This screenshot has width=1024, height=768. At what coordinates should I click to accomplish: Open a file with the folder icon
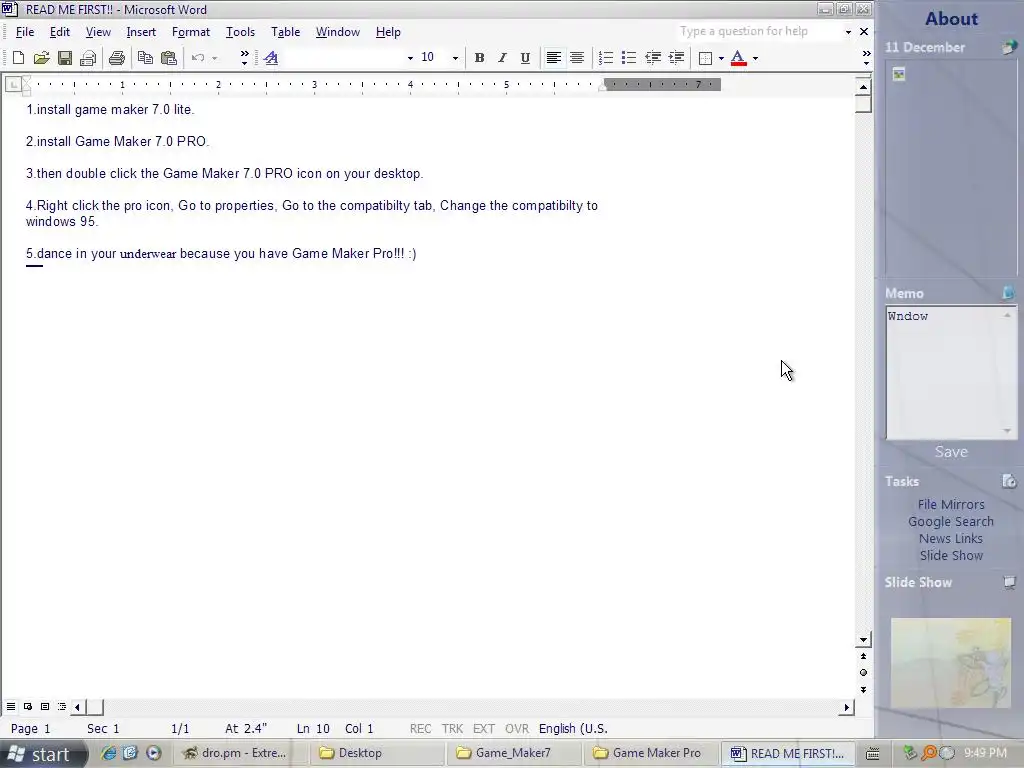[x=41, y=58]
